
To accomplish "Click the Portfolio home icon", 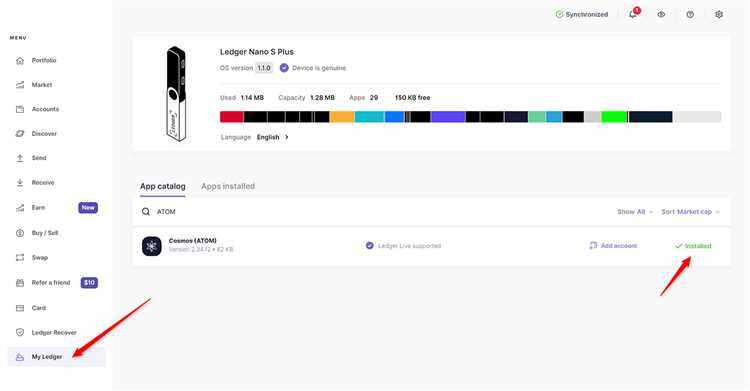I will coord(20,60).
